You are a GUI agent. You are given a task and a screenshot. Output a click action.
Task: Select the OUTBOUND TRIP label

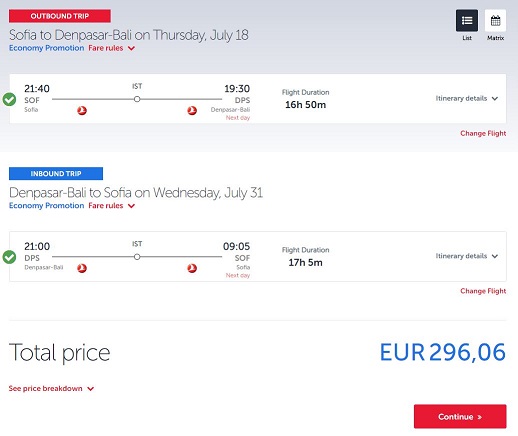[x=60, y=16]
